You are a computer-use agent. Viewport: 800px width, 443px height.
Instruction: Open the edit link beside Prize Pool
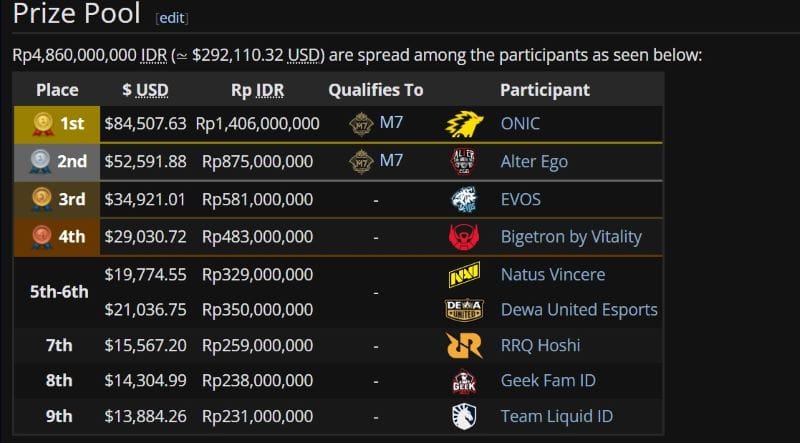(172, 18)
